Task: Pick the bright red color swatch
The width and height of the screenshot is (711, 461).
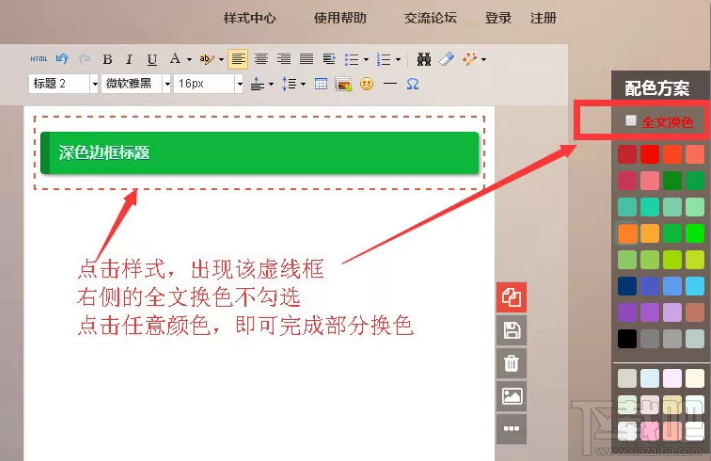Action: [650, 154]
